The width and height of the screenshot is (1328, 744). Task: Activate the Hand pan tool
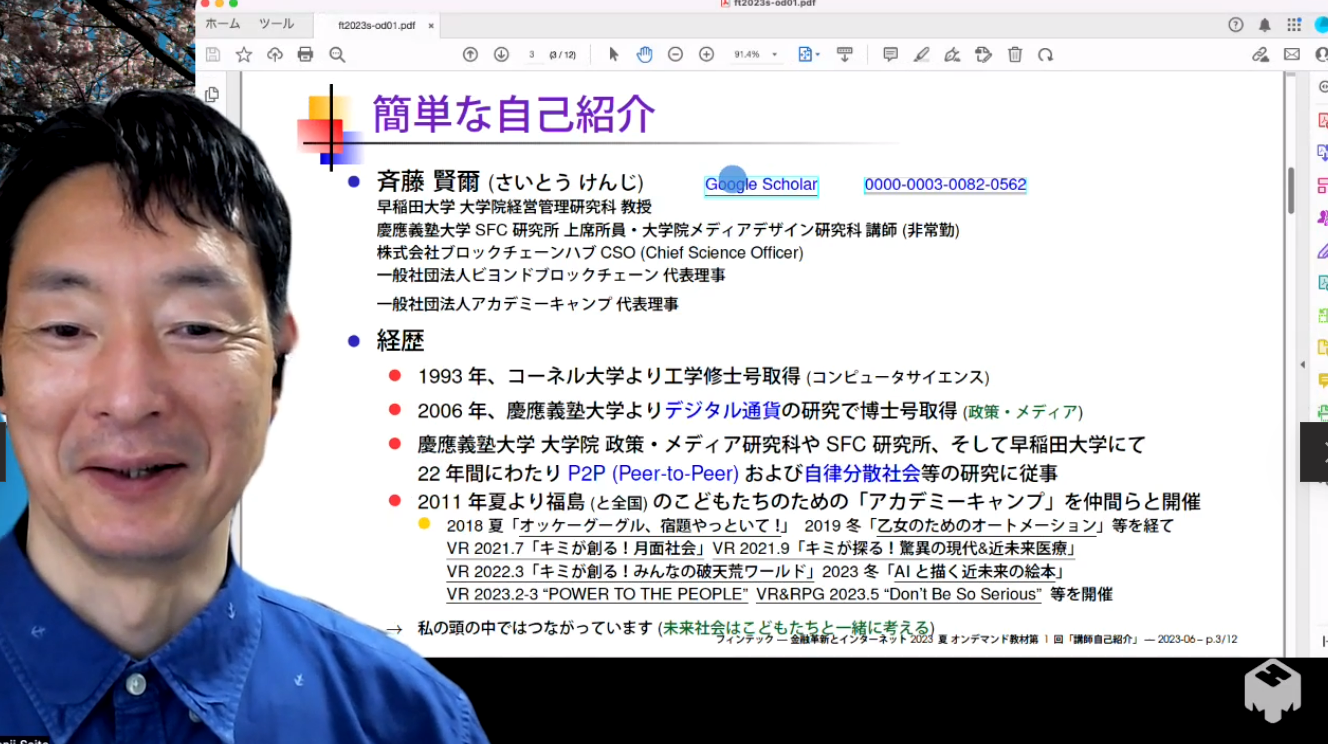pyautogui.click(x=645, y=55)
